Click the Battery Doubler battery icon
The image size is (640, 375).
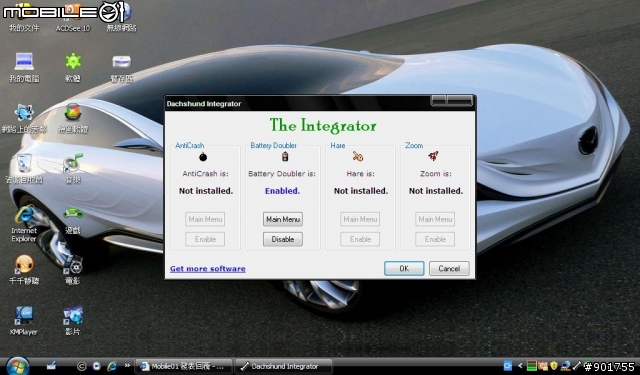(285, 156)
